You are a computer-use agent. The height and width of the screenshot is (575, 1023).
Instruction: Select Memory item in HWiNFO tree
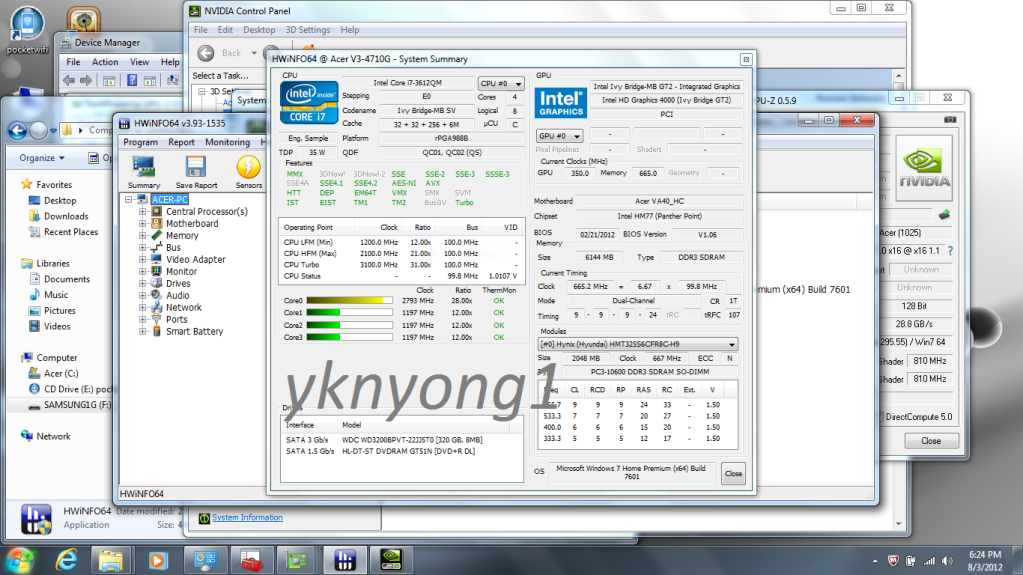[182, 236]
